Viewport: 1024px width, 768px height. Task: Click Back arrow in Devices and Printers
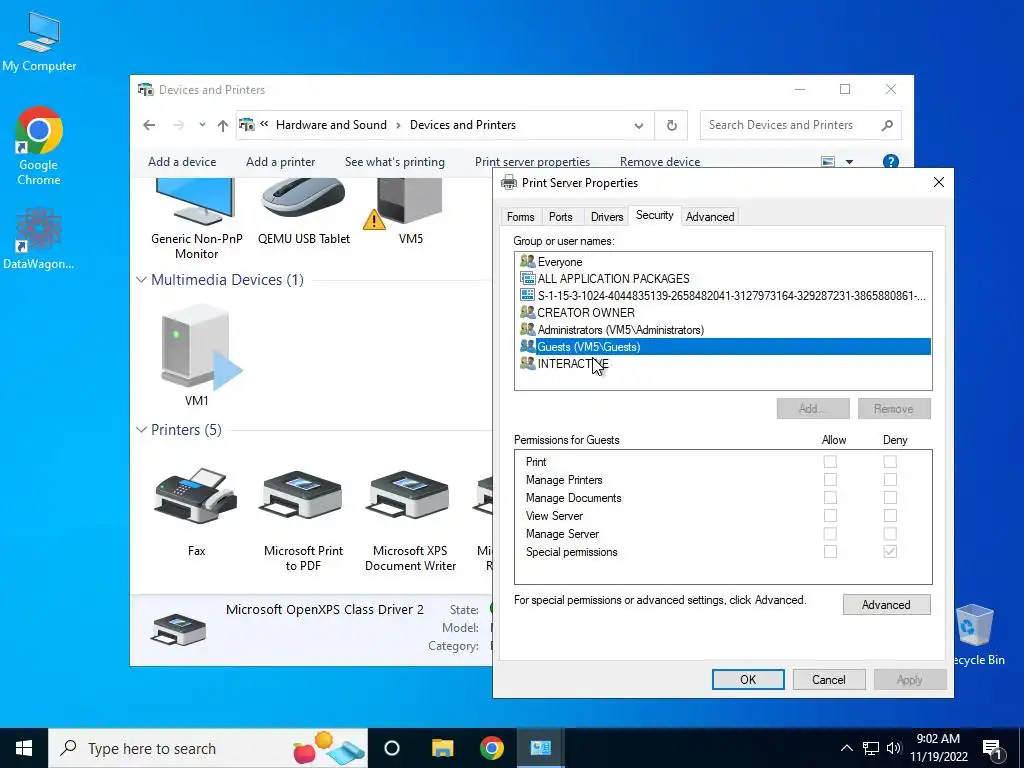[149, 125]
